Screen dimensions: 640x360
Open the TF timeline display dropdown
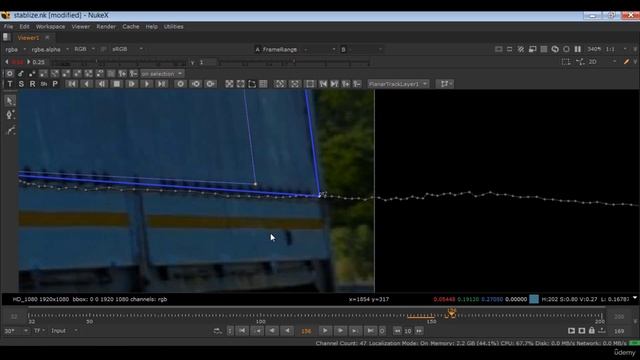39,331
